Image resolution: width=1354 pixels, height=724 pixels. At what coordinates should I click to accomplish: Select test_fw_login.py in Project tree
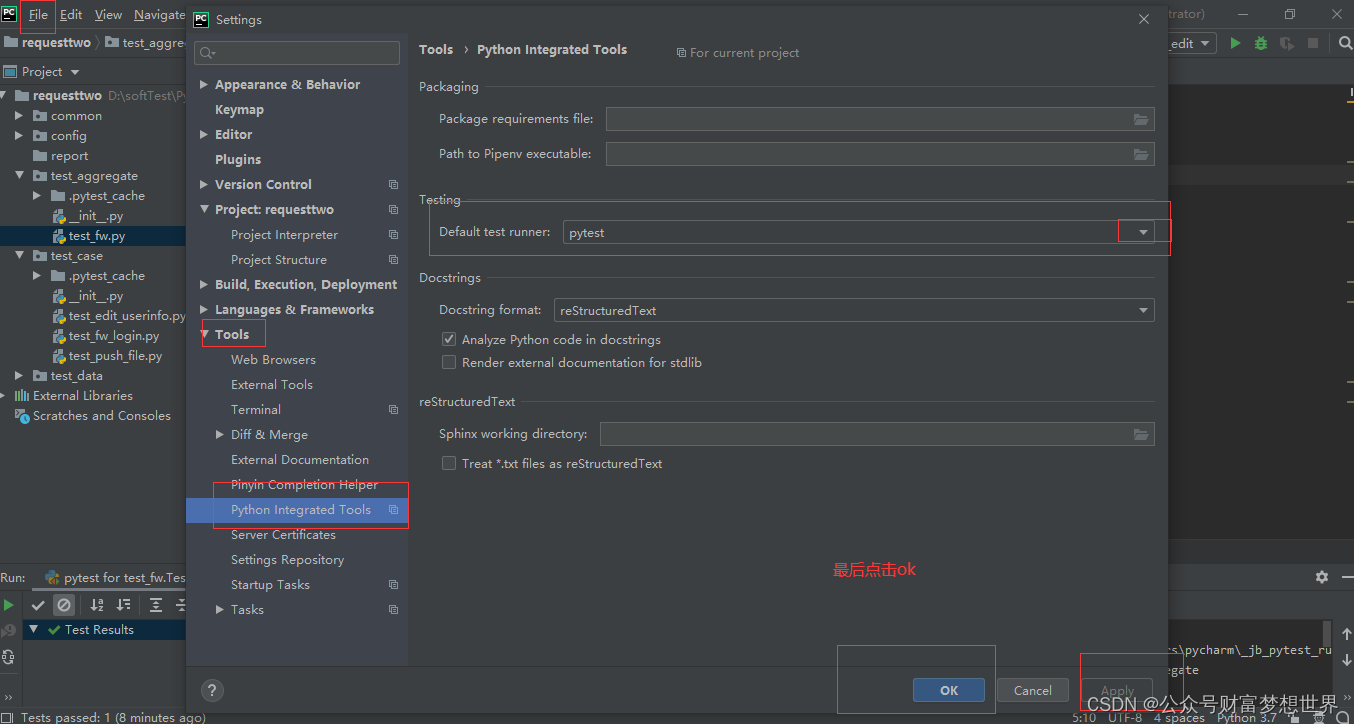pyautogui.click(x=114, y=336)
